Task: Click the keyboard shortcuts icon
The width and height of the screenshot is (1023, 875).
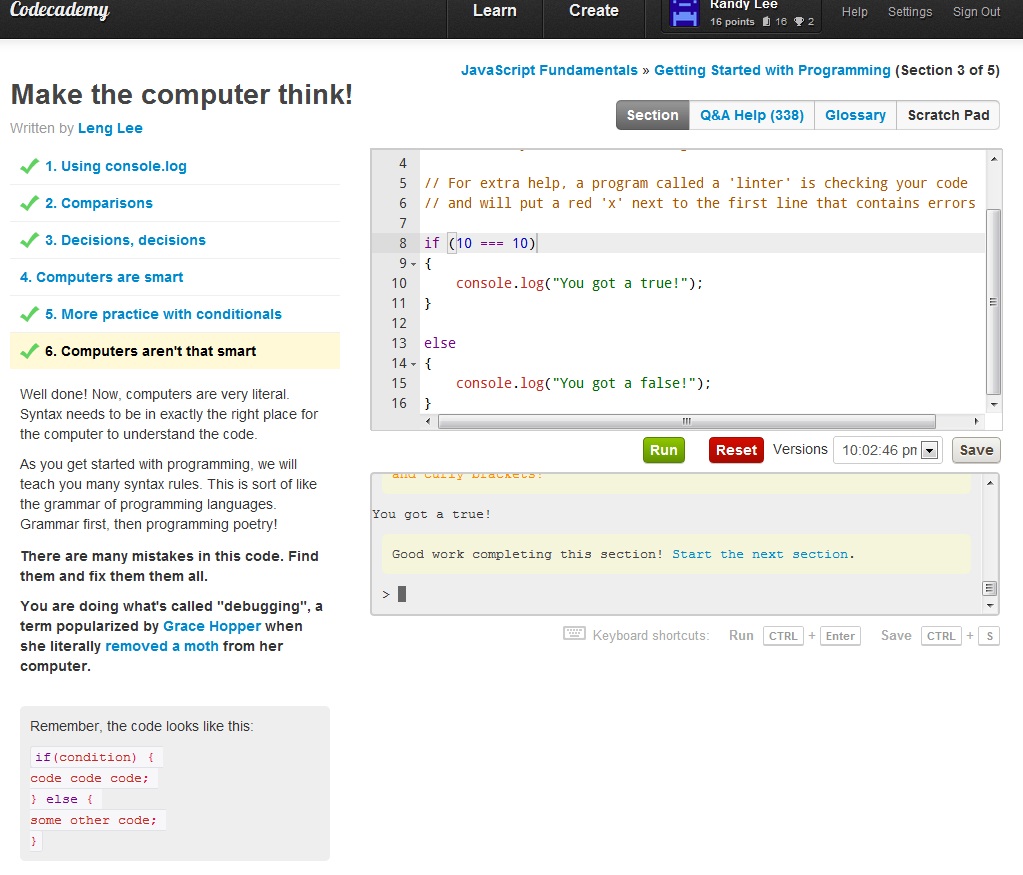Action: pos(574,635)
